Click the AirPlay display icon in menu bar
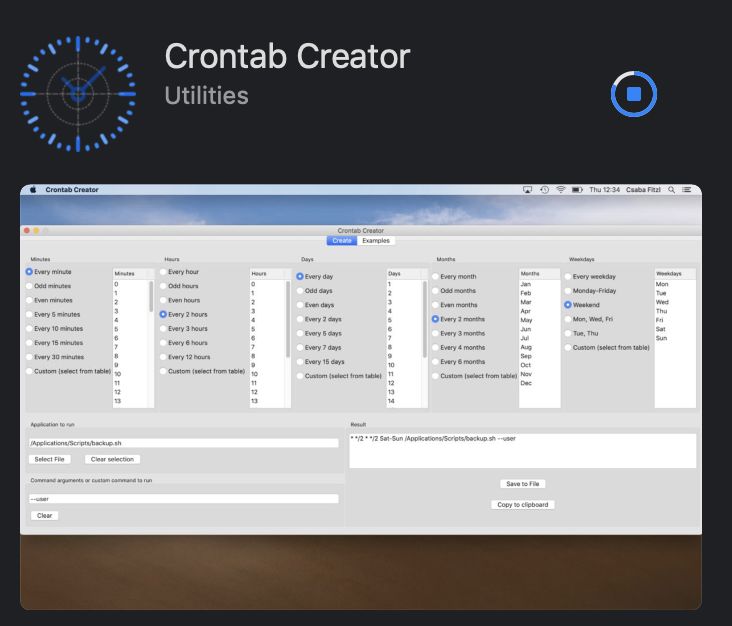Image resolution: width=732 pixels, height=626 pixels. pyautogui.click(x=527, y=190)
